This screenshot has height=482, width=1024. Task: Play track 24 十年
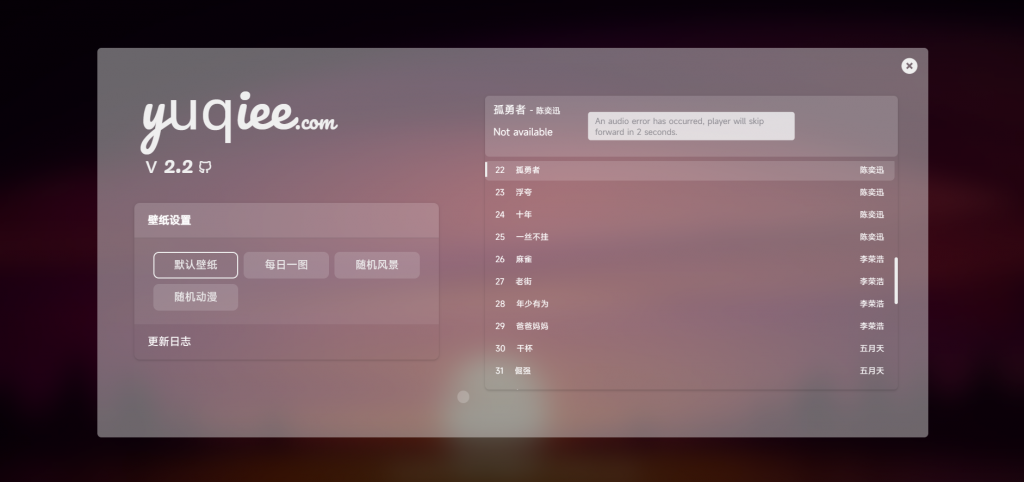click(690, 214)
